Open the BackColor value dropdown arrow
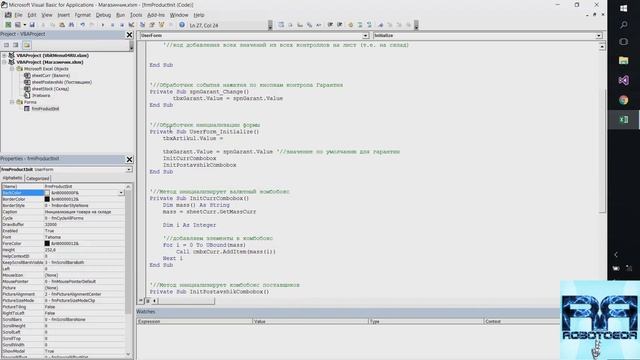 pyautogui.click(x=121, y=193)
